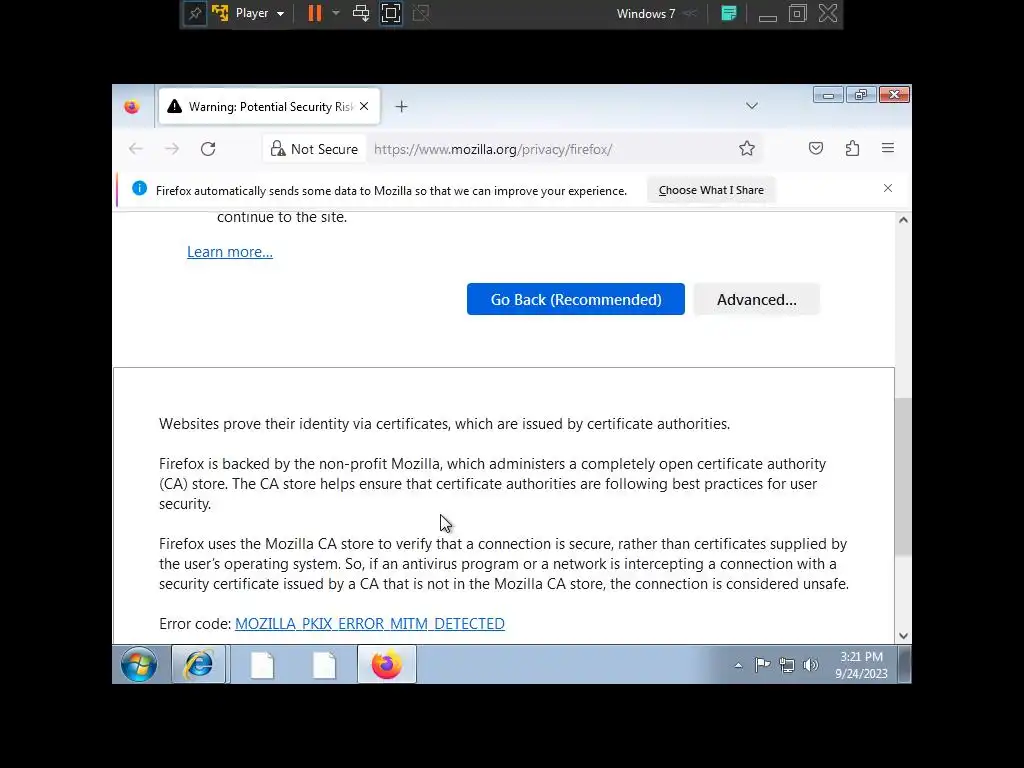The width and height of the screenshot is (1024, 768).
Task: Click the Send Ctrl+Alt+Del icon
Action: coord(360,14)
